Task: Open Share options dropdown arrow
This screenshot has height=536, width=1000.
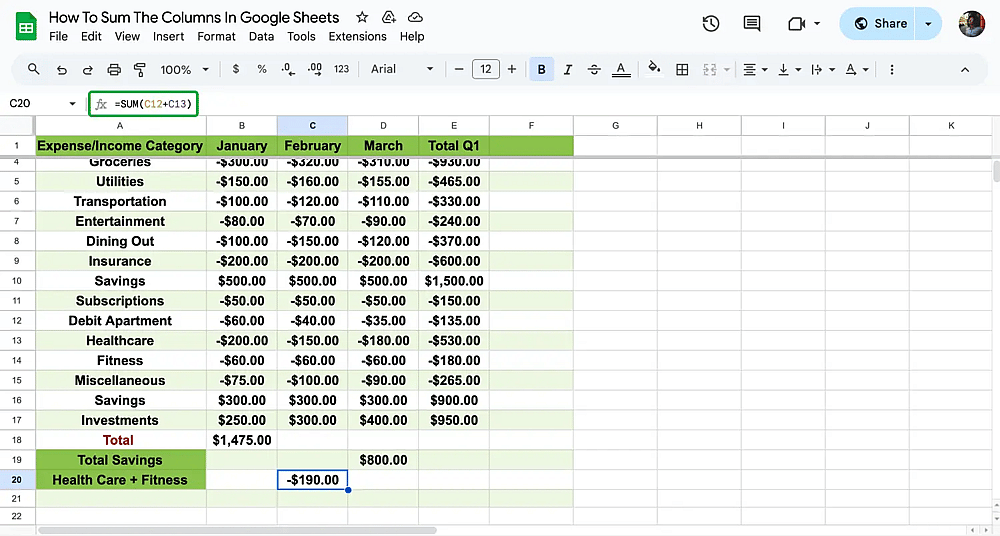Action: point(929,24)
